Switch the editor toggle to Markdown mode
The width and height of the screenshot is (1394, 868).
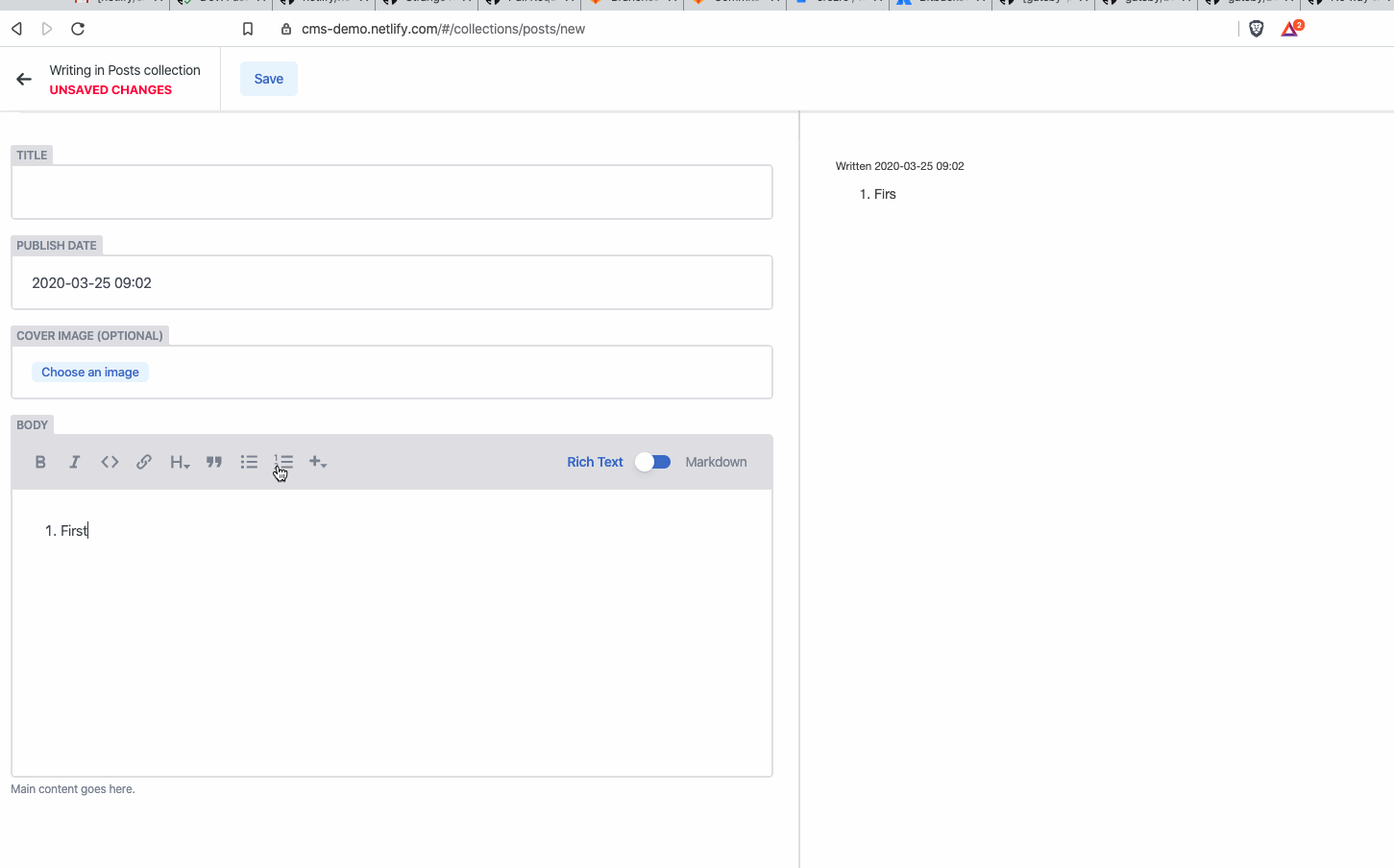coord(653,462)
